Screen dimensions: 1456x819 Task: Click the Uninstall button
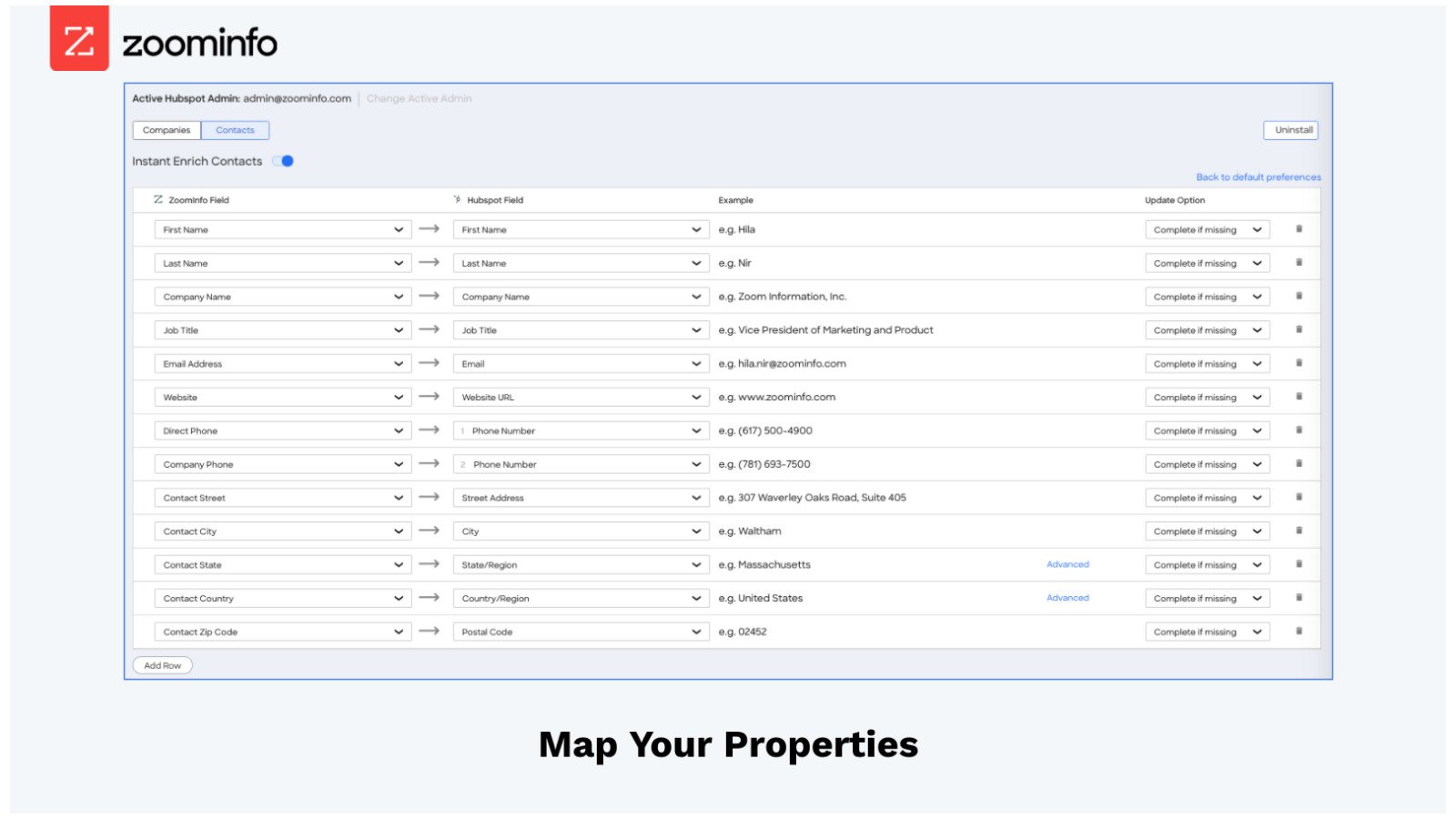[1291, 130]
